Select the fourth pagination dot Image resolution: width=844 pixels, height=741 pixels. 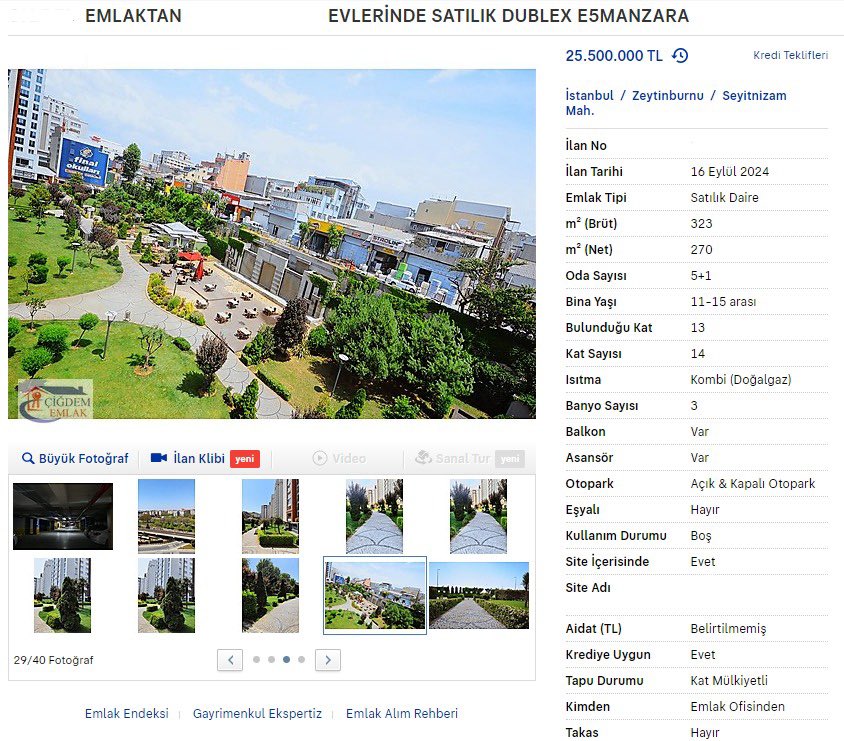pyautogui.click(x=301, y=660)
